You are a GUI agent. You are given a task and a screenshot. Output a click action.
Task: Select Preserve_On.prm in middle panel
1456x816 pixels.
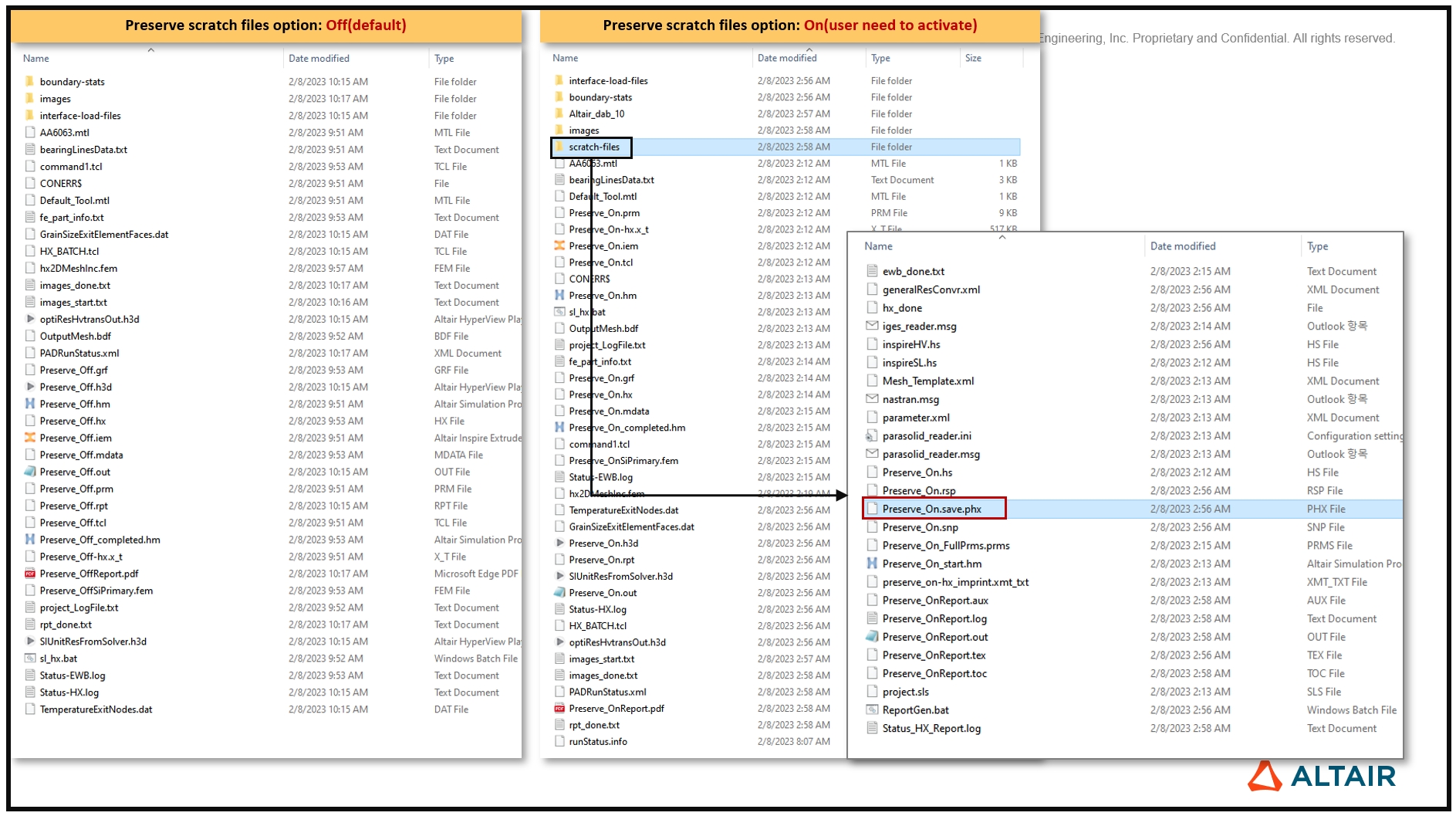pyautogui.click(x=604, y=212)
